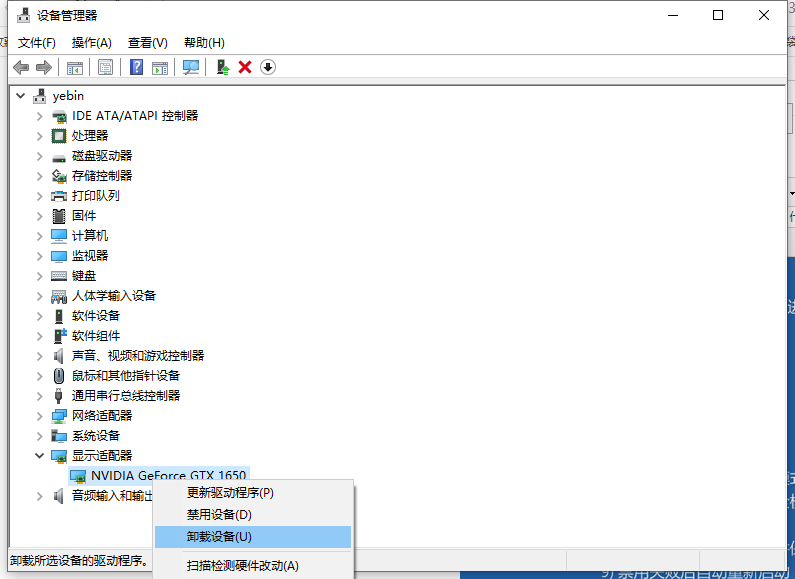Choose 扫描检测硬件改动(A) from context menu
Image resolution: width=795 pixels, height=579 pixels.
coord(252,566)
